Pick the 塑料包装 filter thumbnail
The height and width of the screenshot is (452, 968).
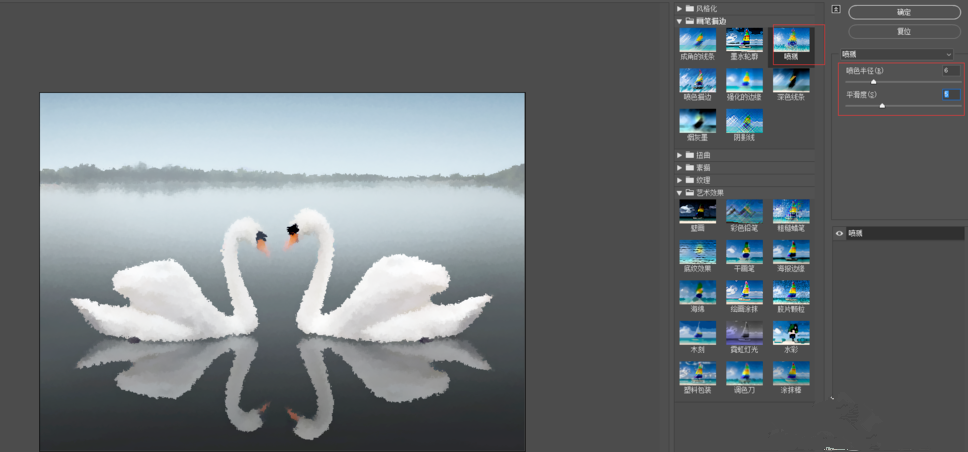[x=698, y=374]
